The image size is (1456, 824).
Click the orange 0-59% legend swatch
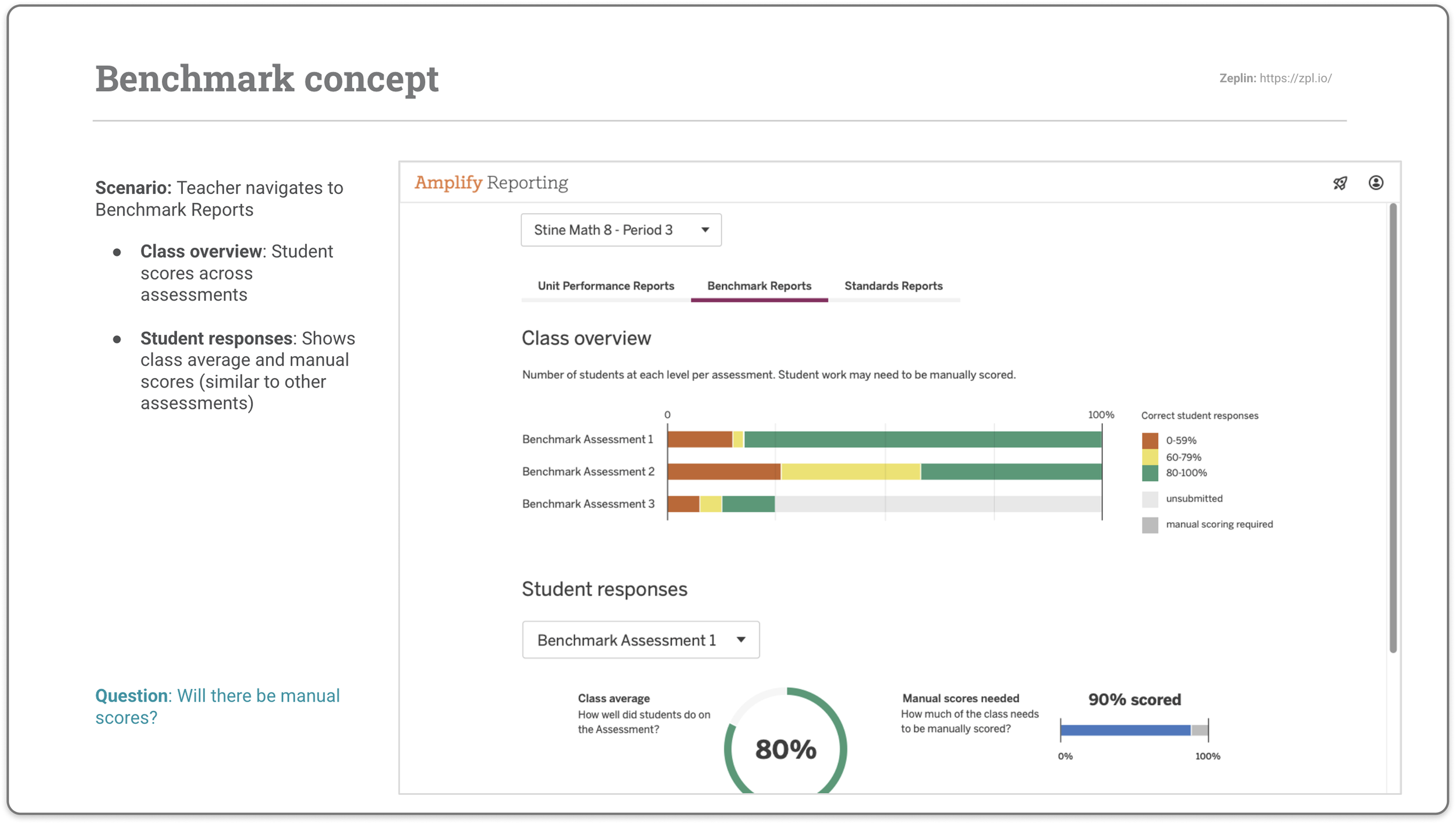1150,441
